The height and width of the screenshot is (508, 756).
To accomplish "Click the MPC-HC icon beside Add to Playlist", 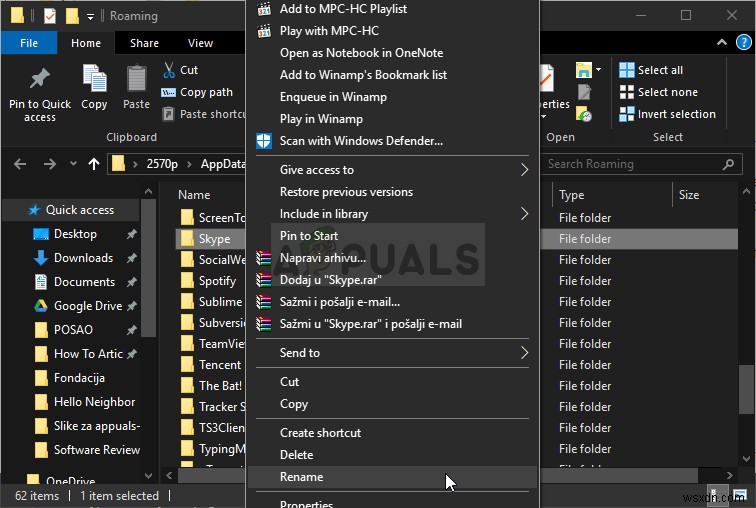I will point(264,9).
